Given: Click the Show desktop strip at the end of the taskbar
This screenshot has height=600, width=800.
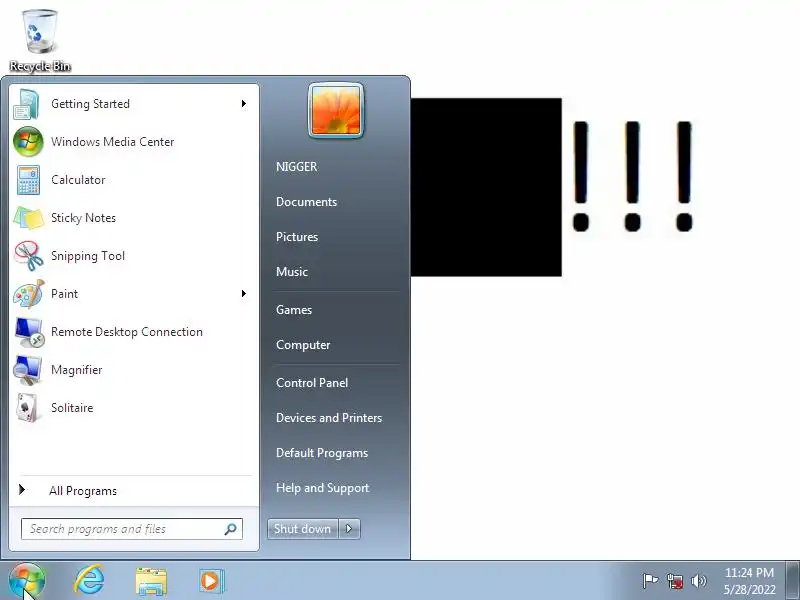Looking at the screenshot, I should tap(793, 581).
